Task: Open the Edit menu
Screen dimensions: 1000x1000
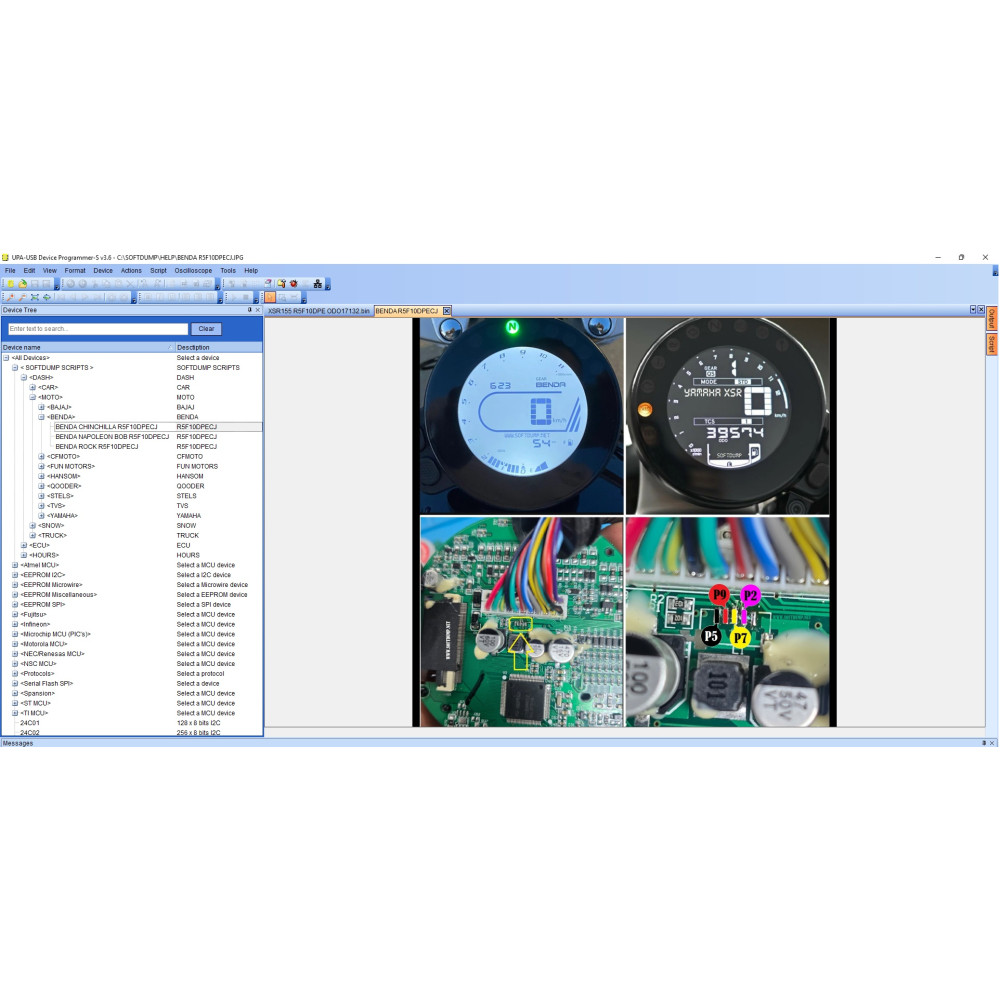Action: [29, 270]
